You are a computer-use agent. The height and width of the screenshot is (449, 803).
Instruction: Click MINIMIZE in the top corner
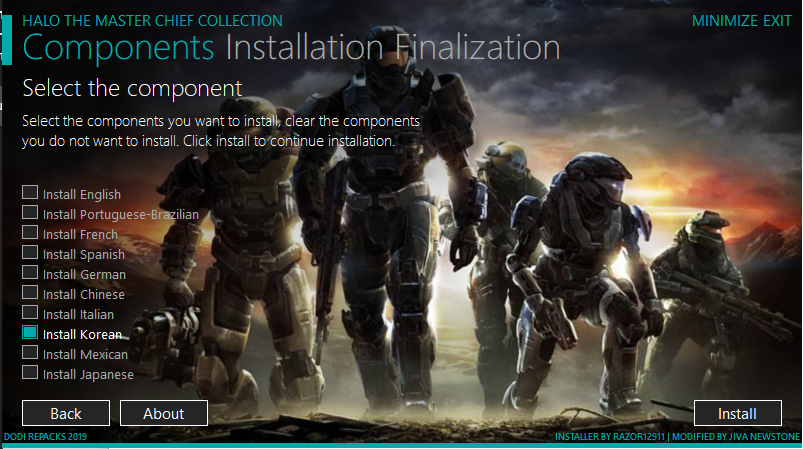724,21
